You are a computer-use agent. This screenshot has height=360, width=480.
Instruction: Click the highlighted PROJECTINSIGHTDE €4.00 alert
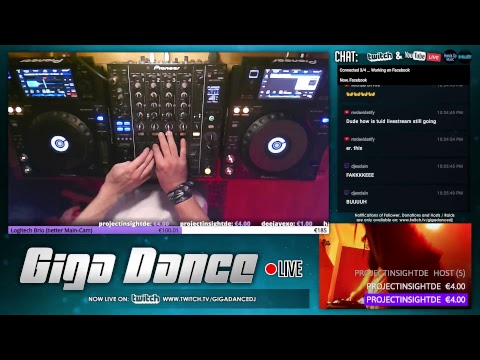(x=416, y=300)
